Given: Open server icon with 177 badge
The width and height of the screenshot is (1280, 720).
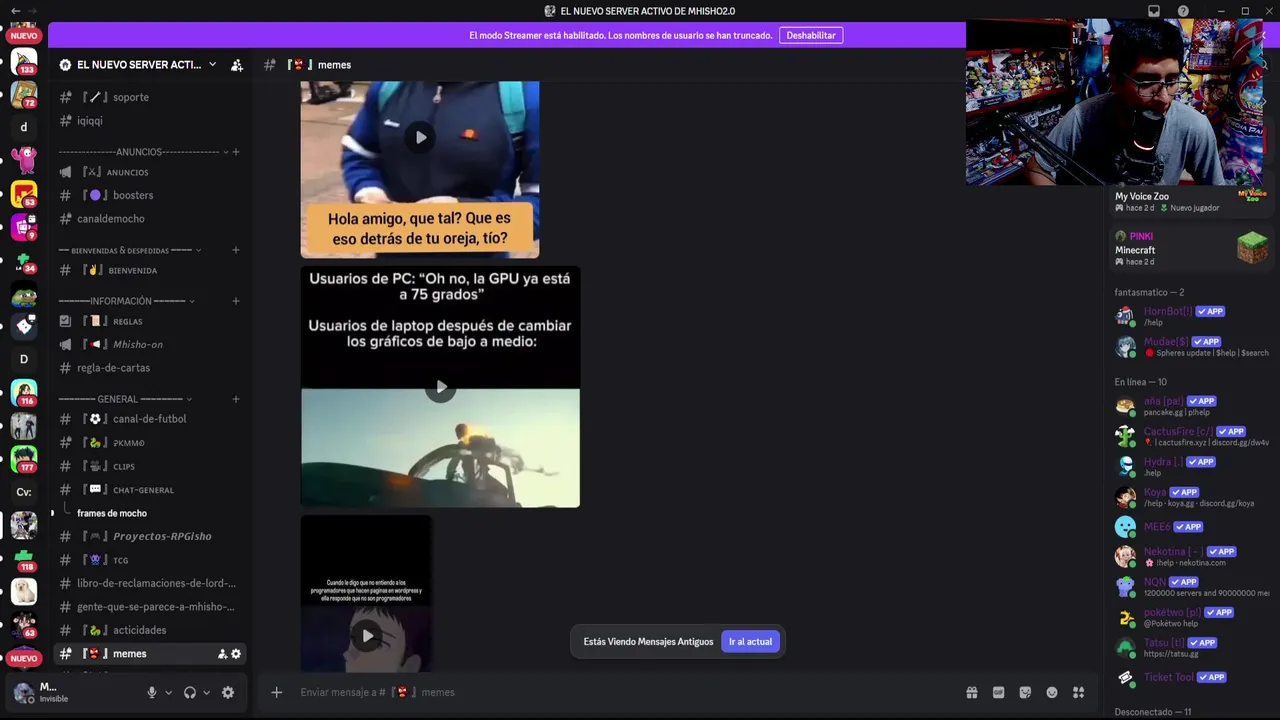Looking at the screenshot, I should (x=24, y=459).
